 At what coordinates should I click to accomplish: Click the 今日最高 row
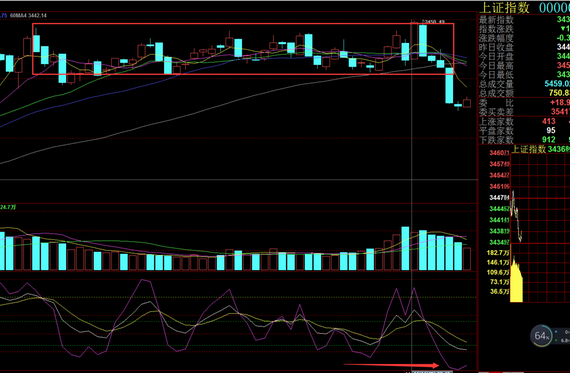click(x=524, y=66)
